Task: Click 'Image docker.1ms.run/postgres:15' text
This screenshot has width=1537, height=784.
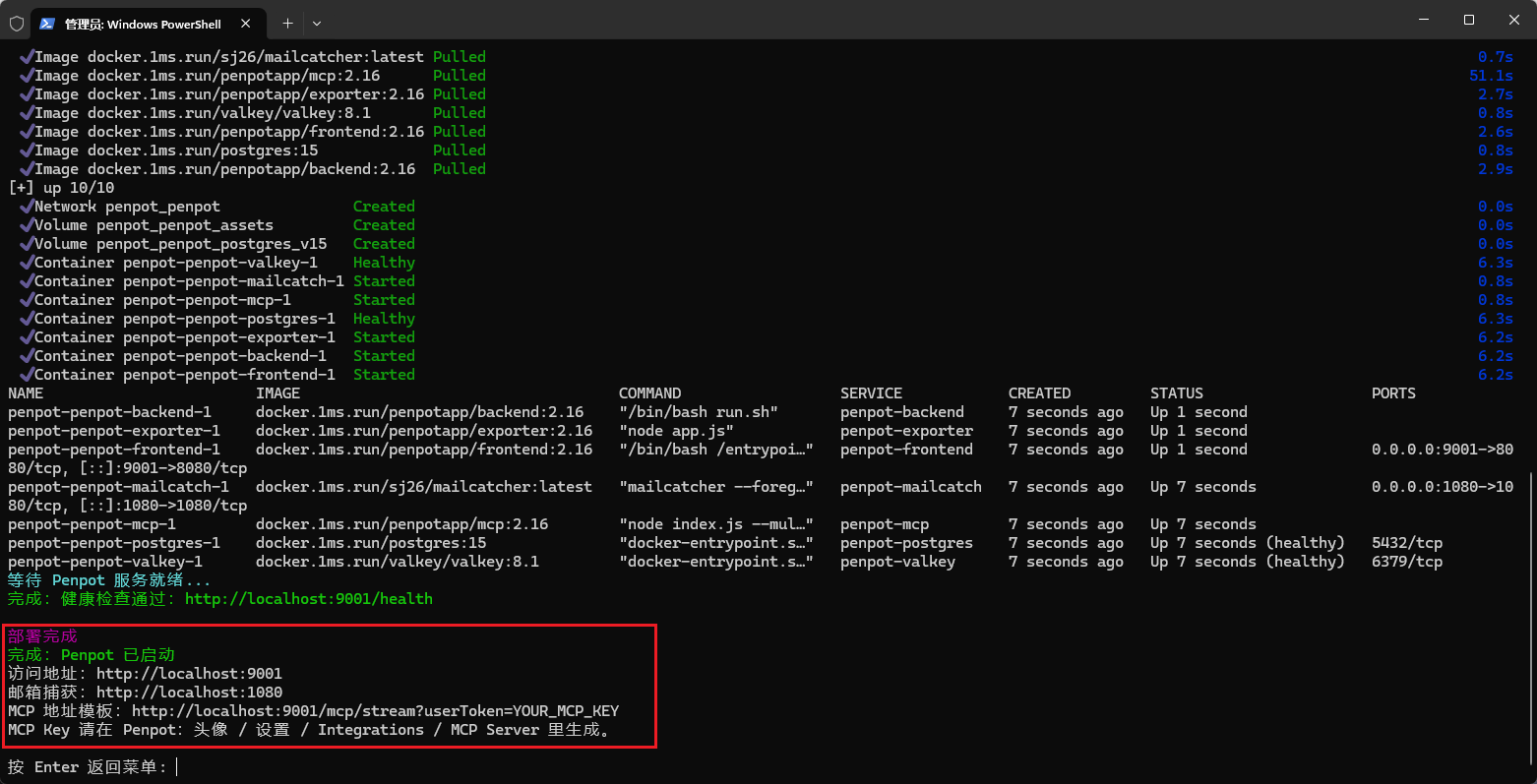Action: click(176, 151)
